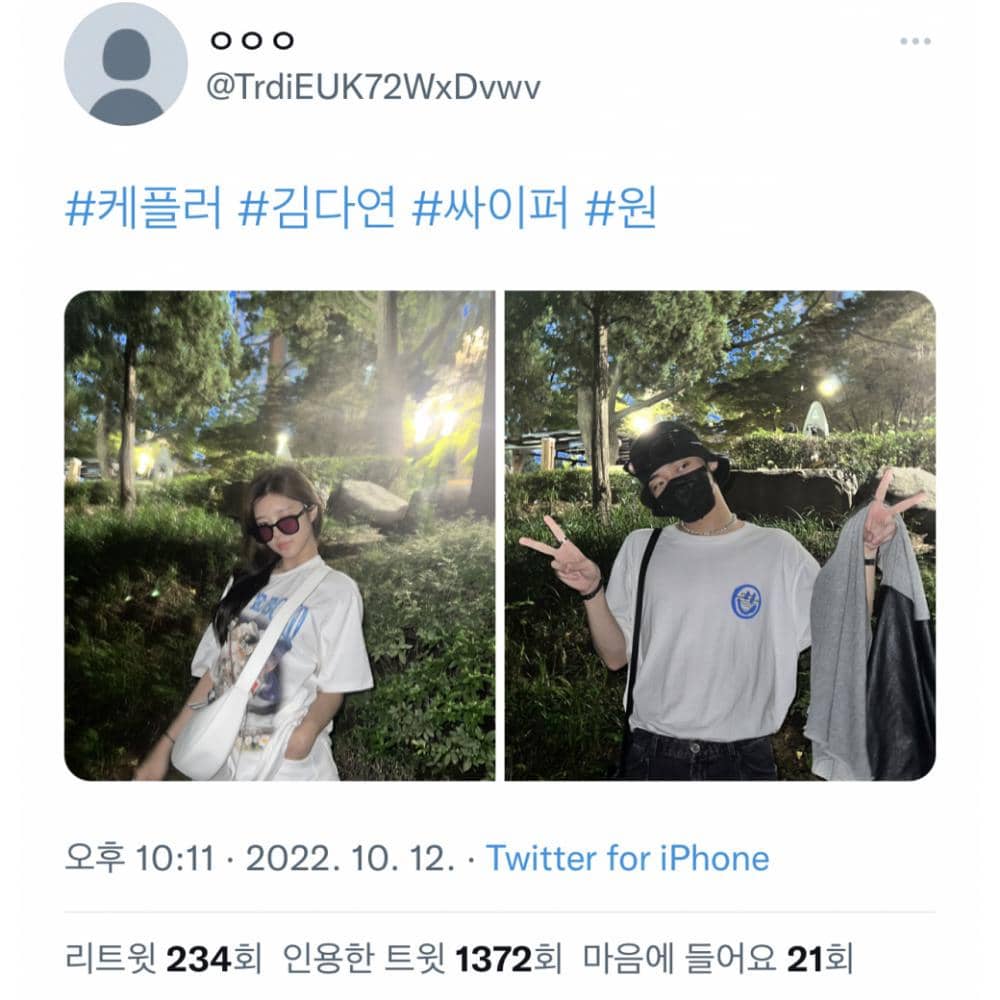This screenshot has height=1000, width=1000.
Task: Open the #케플러 hashtag
Action: [144, 207]
